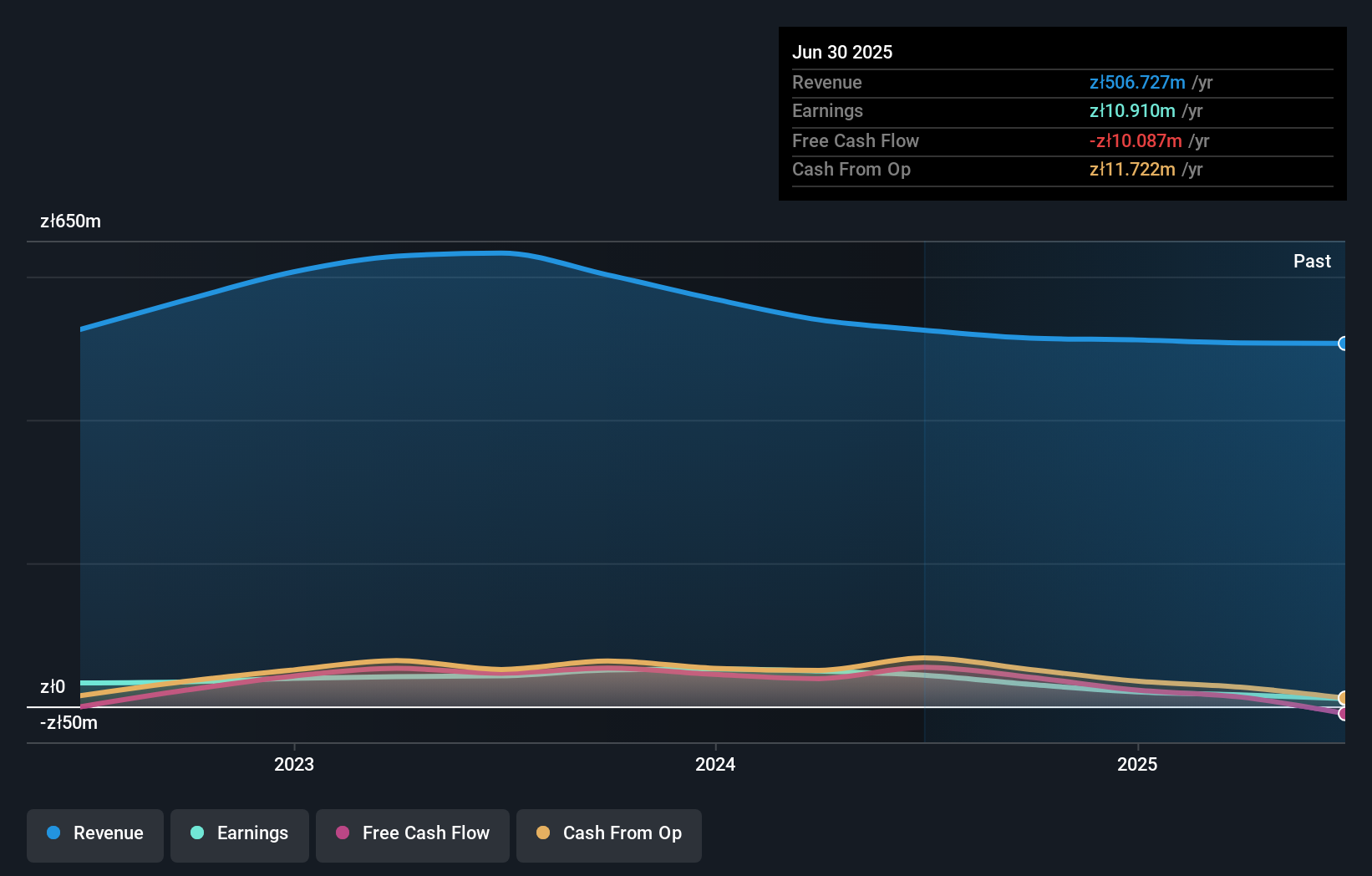Click the -zł50m y-axis label

[69, 723]
